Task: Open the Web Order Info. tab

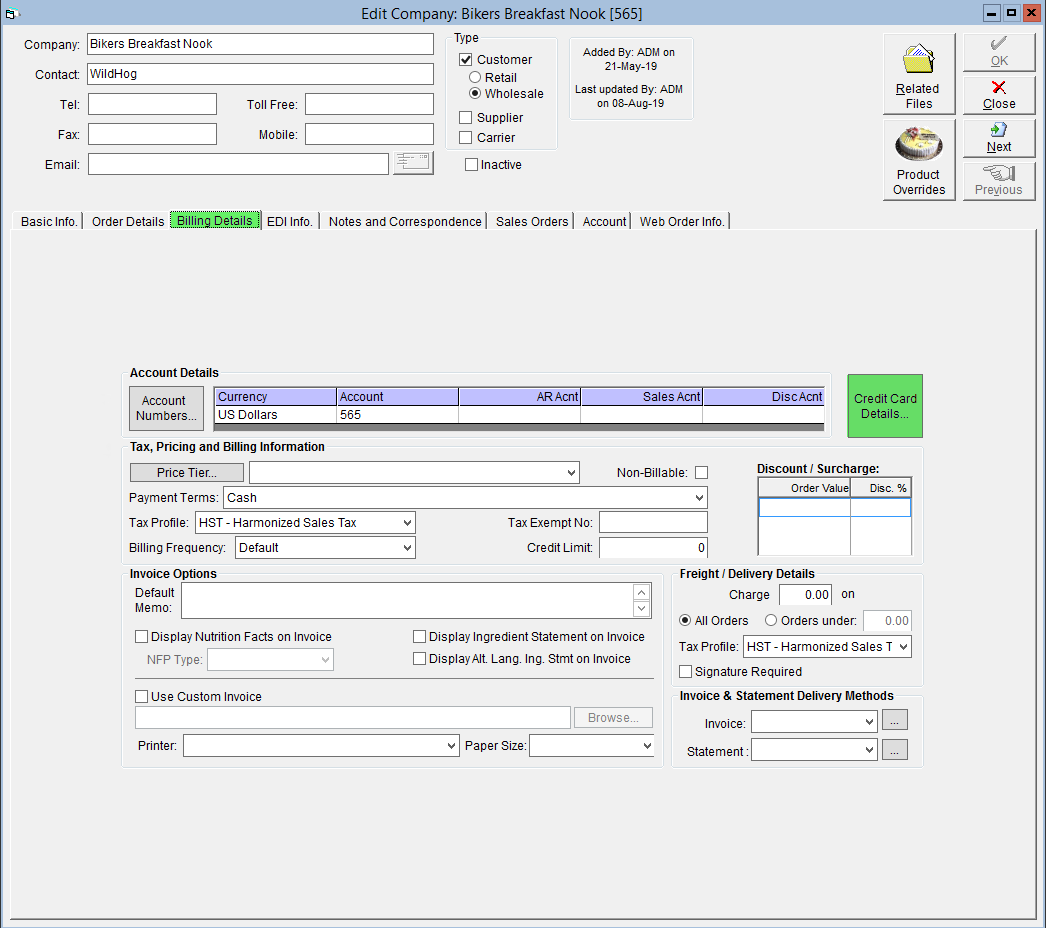Action: pos(682,221)
